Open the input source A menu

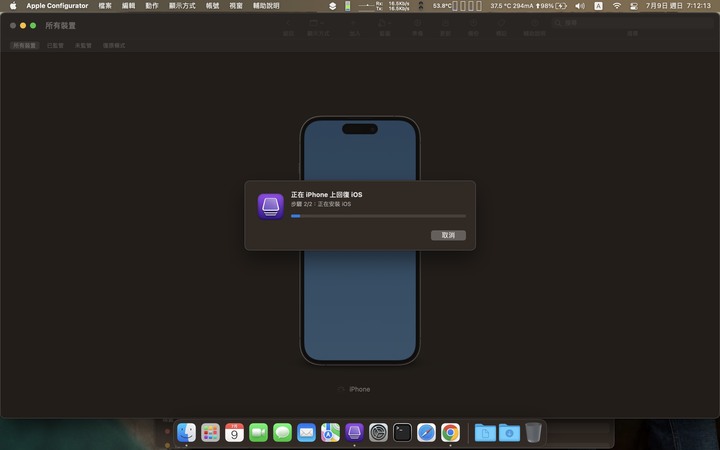click(598, 6)
